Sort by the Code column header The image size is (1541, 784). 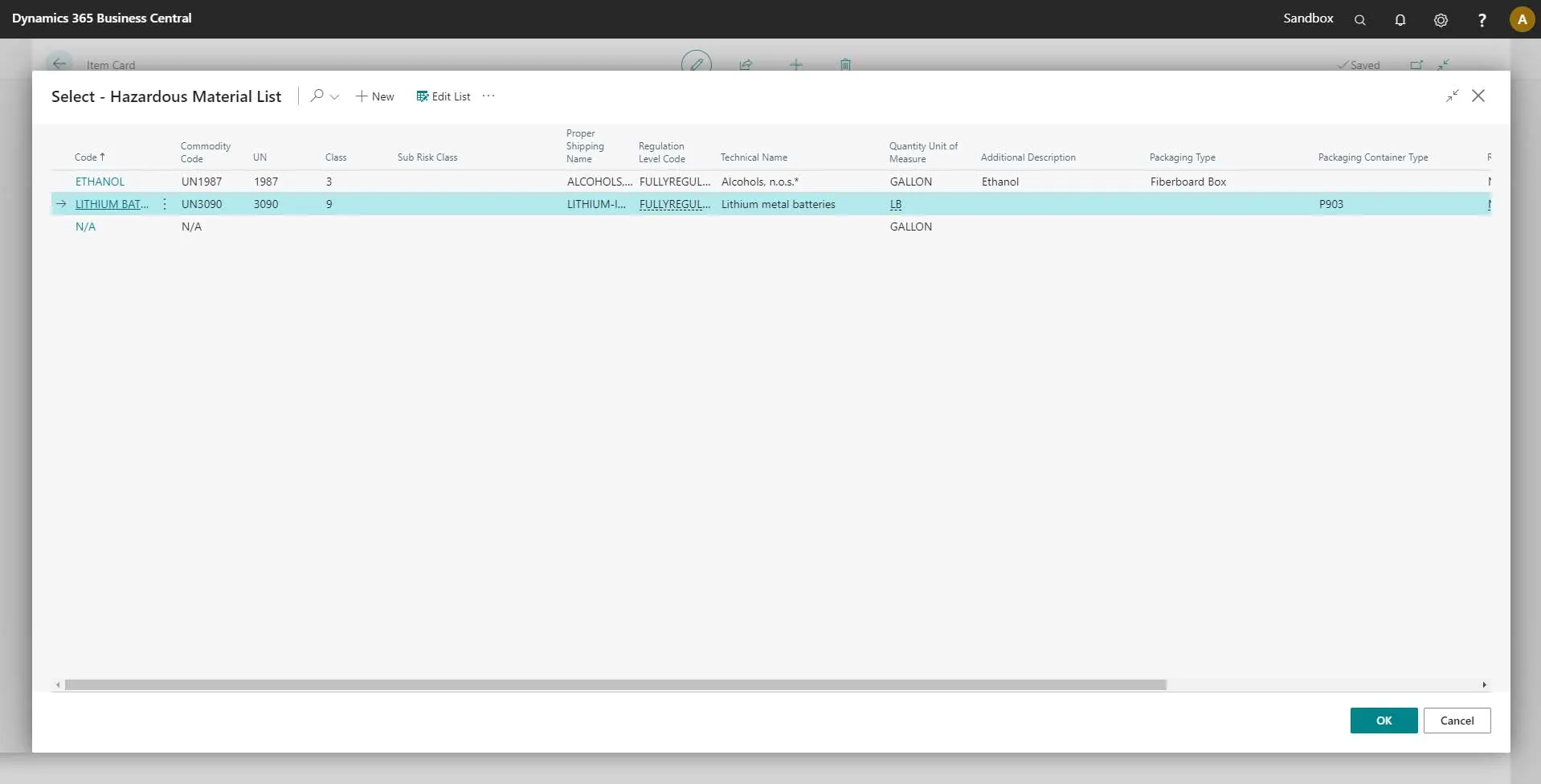(86, 157)
